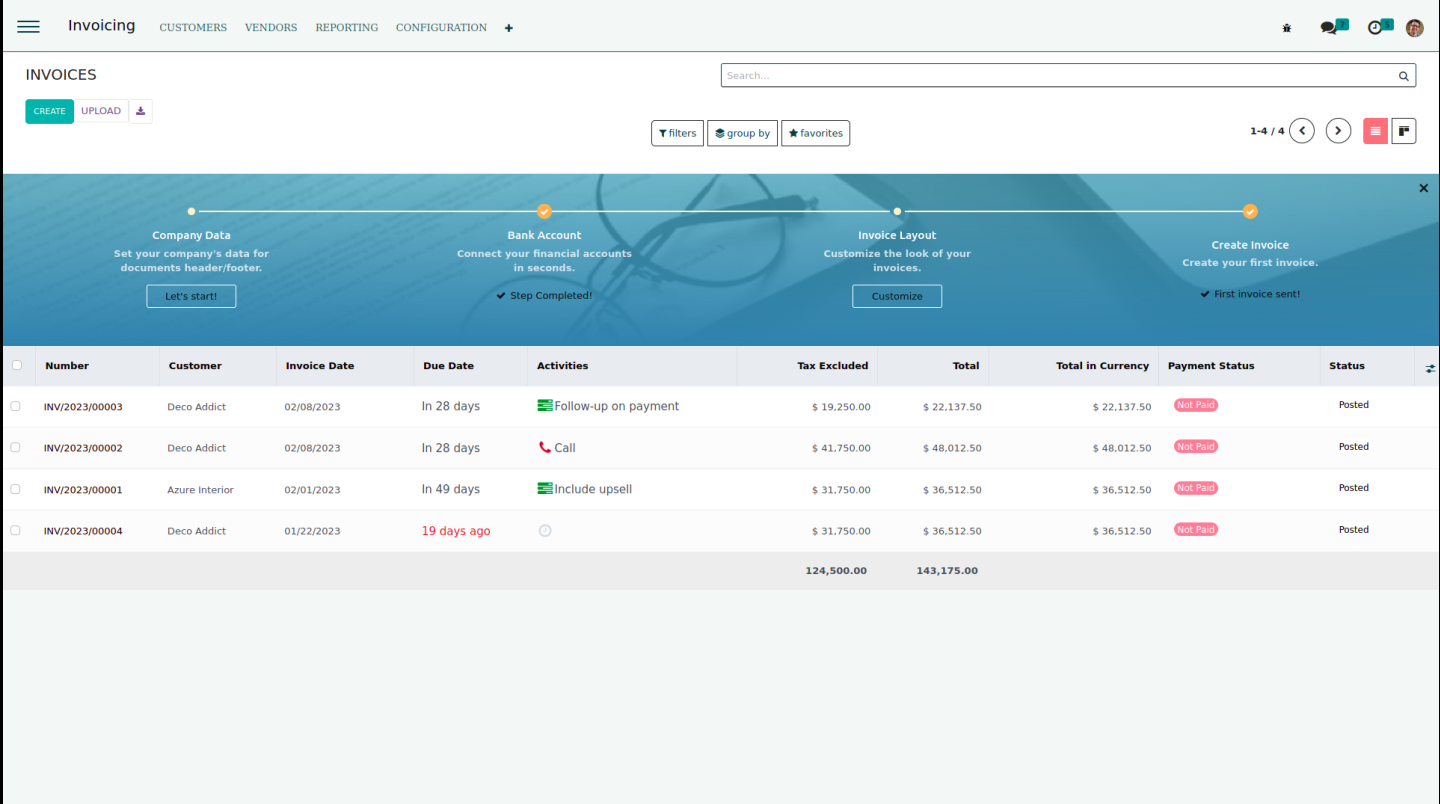The height and width of the screenshot is (804, 1440).
Task: Toggle the select-all invoices checkbox
Action: 17,365
